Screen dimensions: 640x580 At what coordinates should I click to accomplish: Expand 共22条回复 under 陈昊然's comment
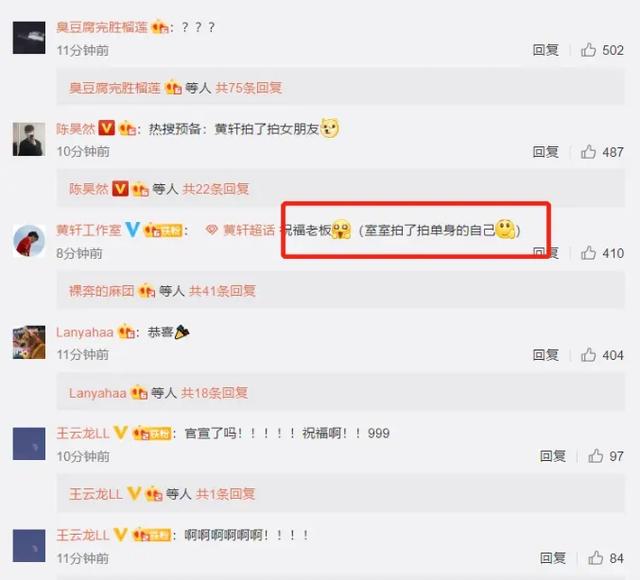coord(216,189)
